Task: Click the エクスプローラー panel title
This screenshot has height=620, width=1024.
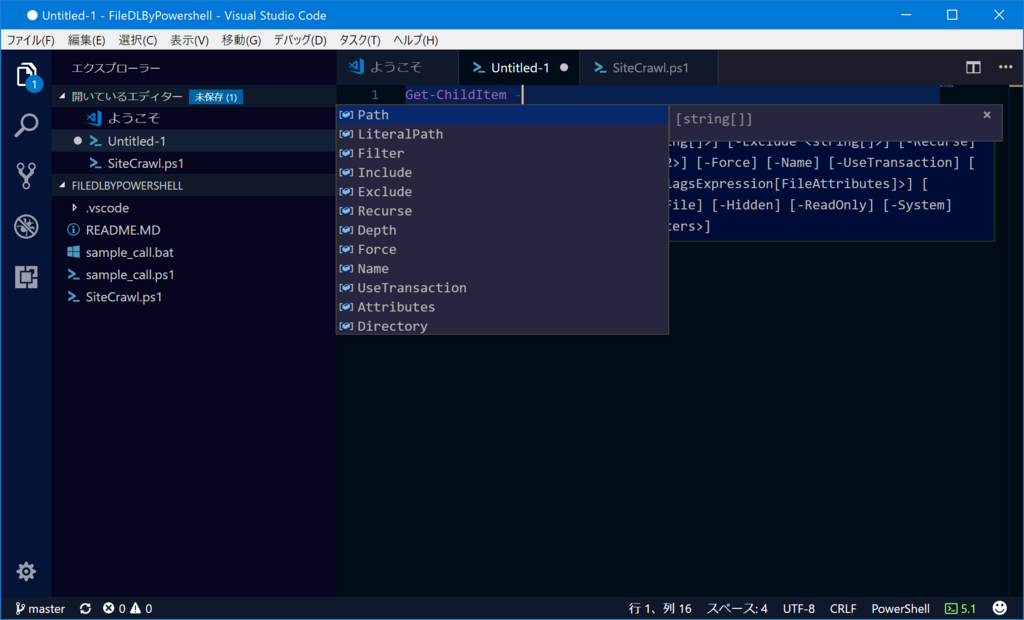Action: pyautogui.click(x=116, y=68)
